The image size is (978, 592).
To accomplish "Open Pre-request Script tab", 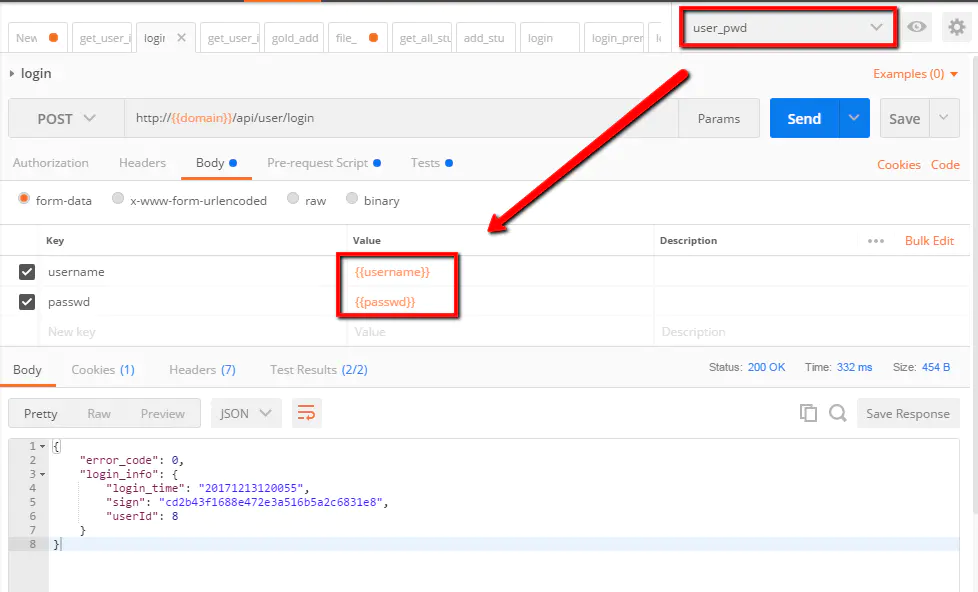I will [324, 163].
